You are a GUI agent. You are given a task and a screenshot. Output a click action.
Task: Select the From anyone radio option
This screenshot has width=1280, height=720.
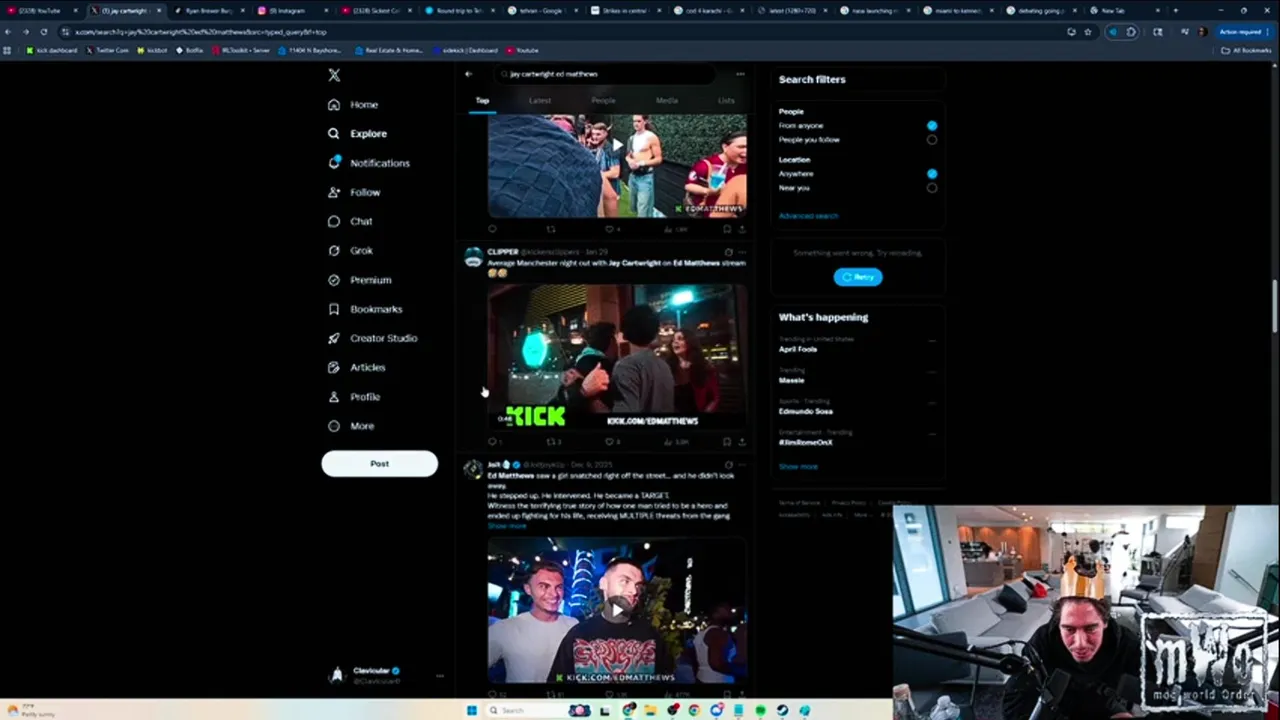pos(932,125)
